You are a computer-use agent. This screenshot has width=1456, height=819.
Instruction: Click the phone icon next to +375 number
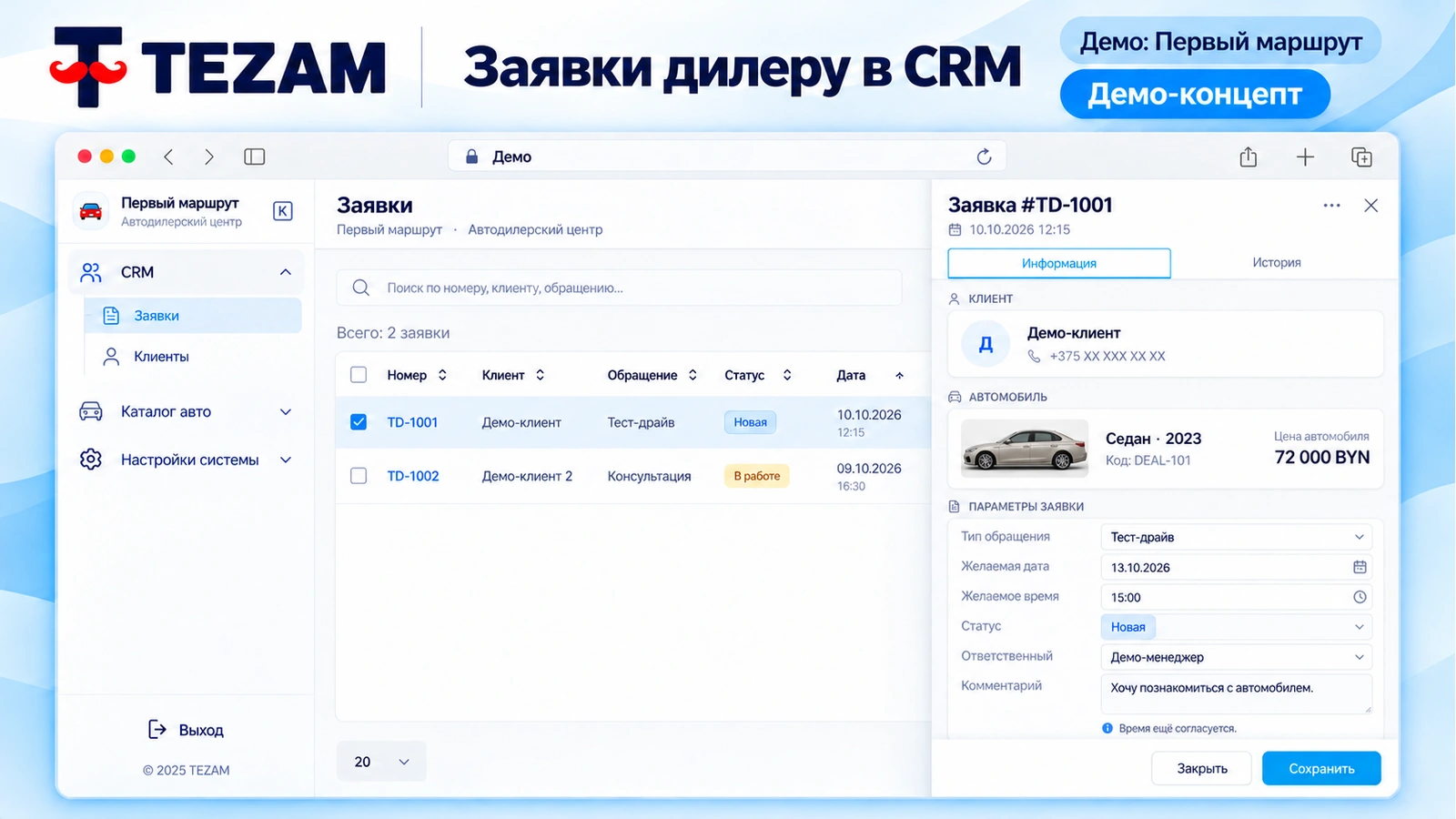(x=1034, y=356)
